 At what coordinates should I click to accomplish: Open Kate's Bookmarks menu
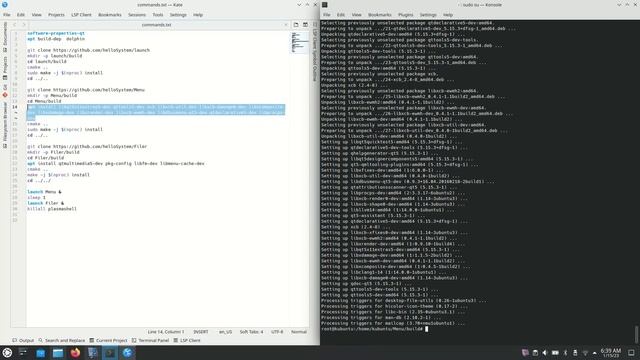(x=110, y=15)
